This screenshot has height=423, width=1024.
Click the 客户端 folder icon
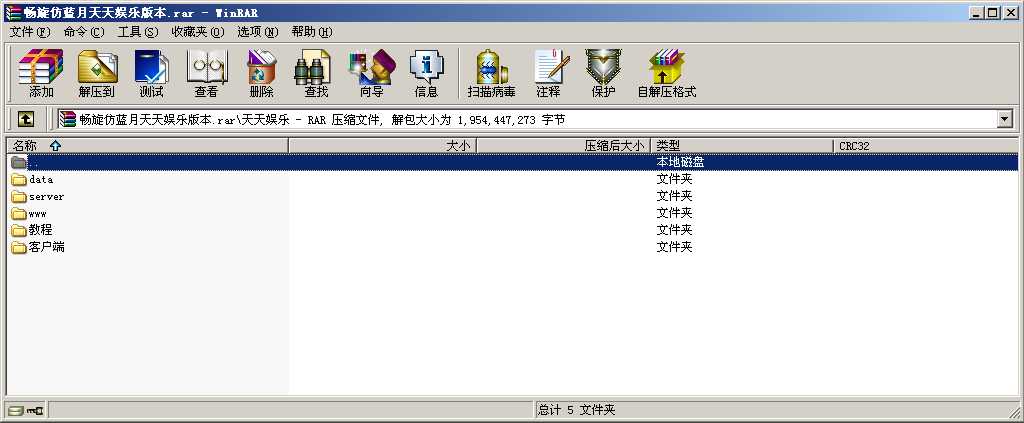coord(19,247)
